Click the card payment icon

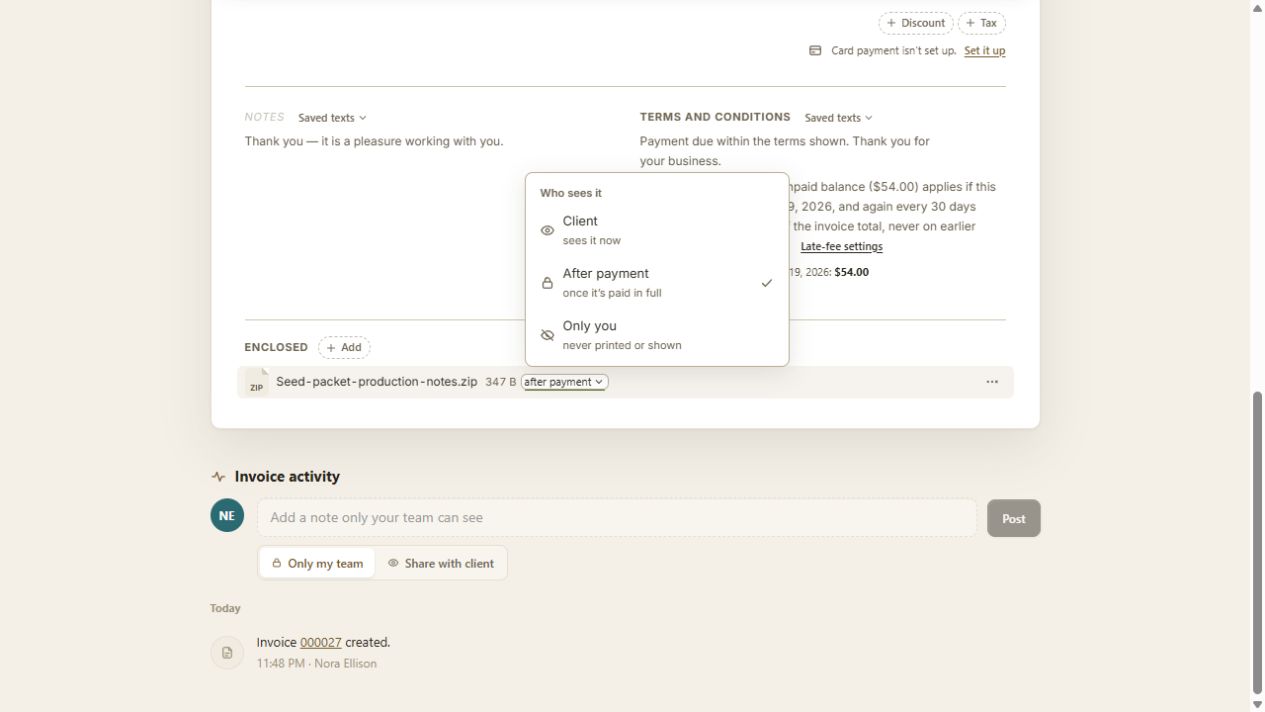click(815, 51)
